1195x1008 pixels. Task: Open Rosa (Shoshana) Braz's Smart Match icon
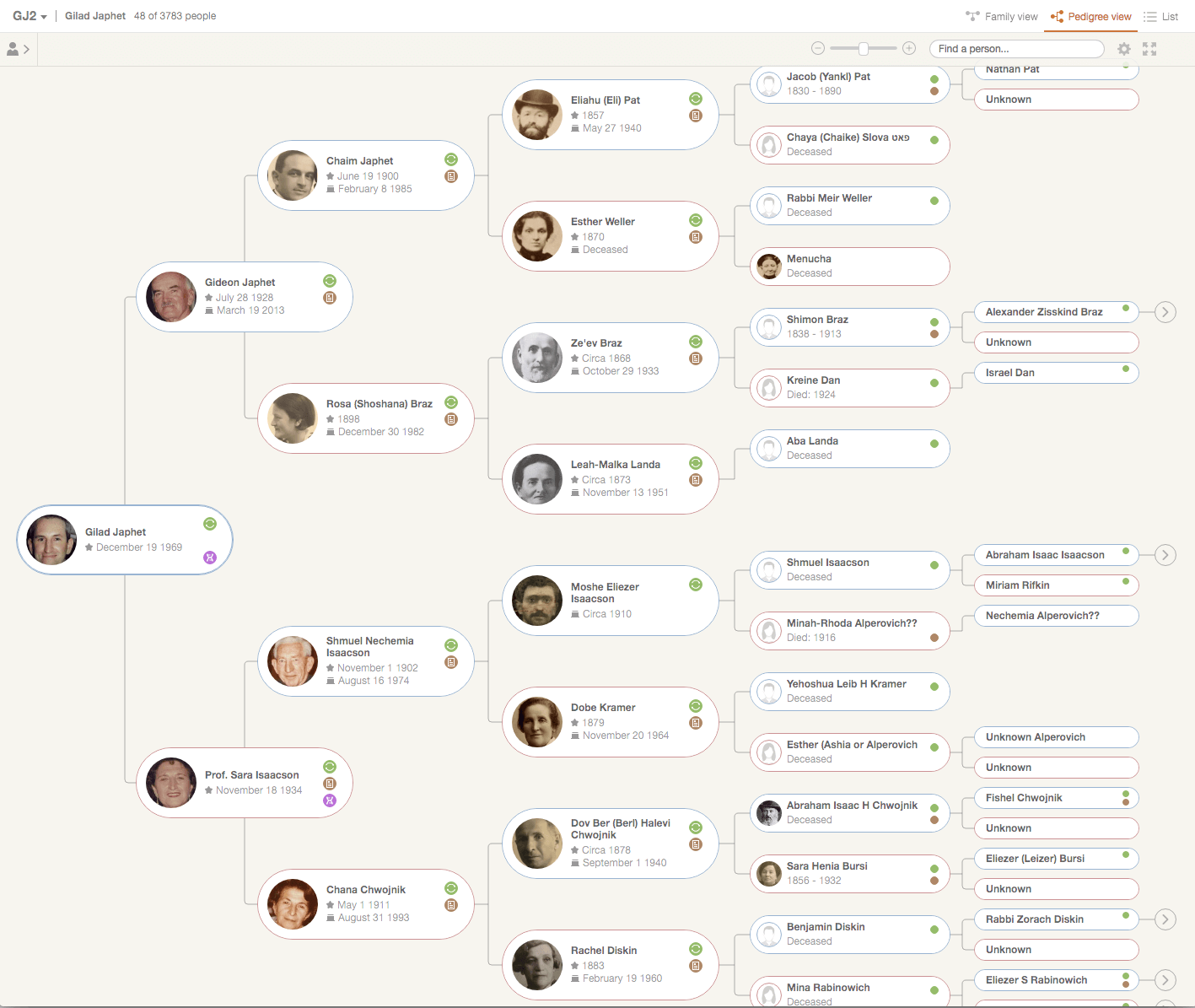tap(451, 402)
